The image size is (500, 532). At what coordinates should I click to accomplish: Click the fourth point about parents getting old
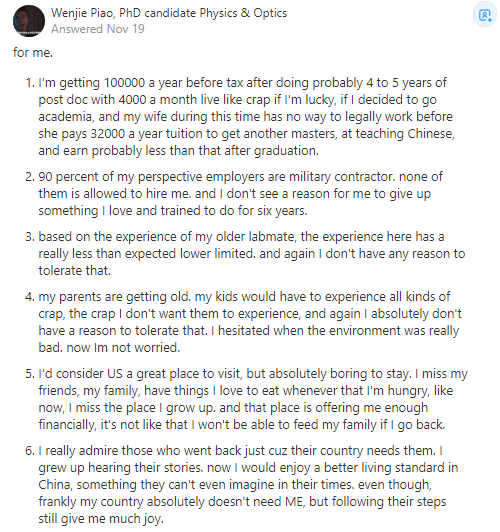pyautogui.click(x=250, y=322)
